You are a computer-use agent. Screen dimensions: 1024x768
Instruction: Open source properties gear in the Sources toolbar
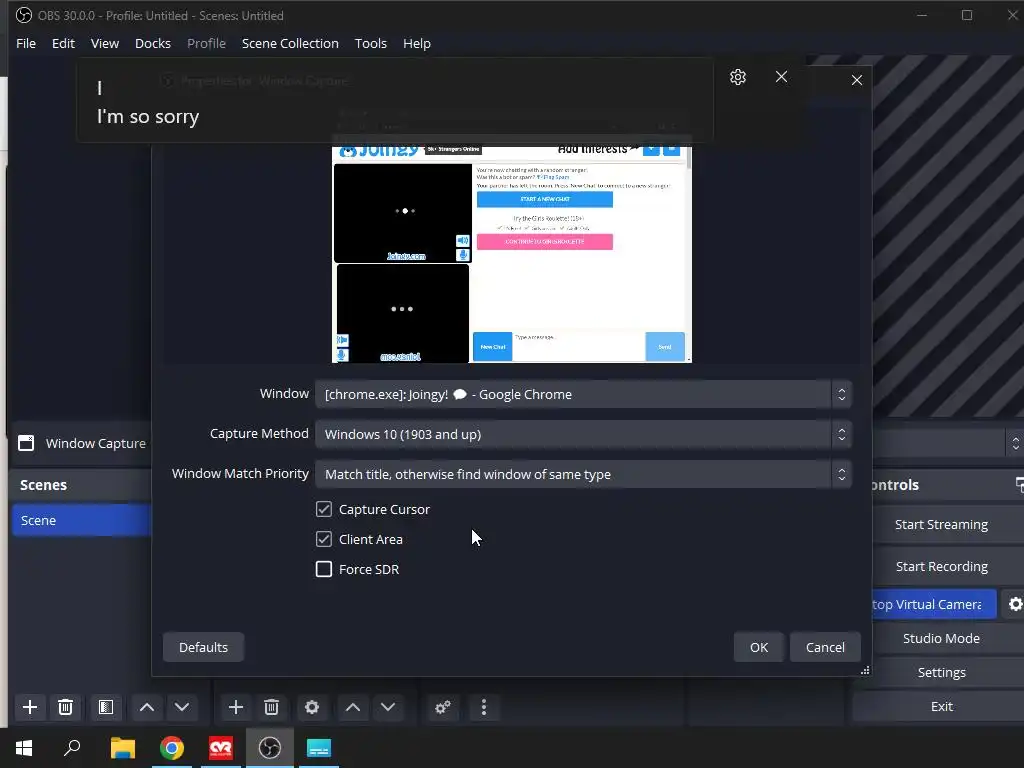312,707
